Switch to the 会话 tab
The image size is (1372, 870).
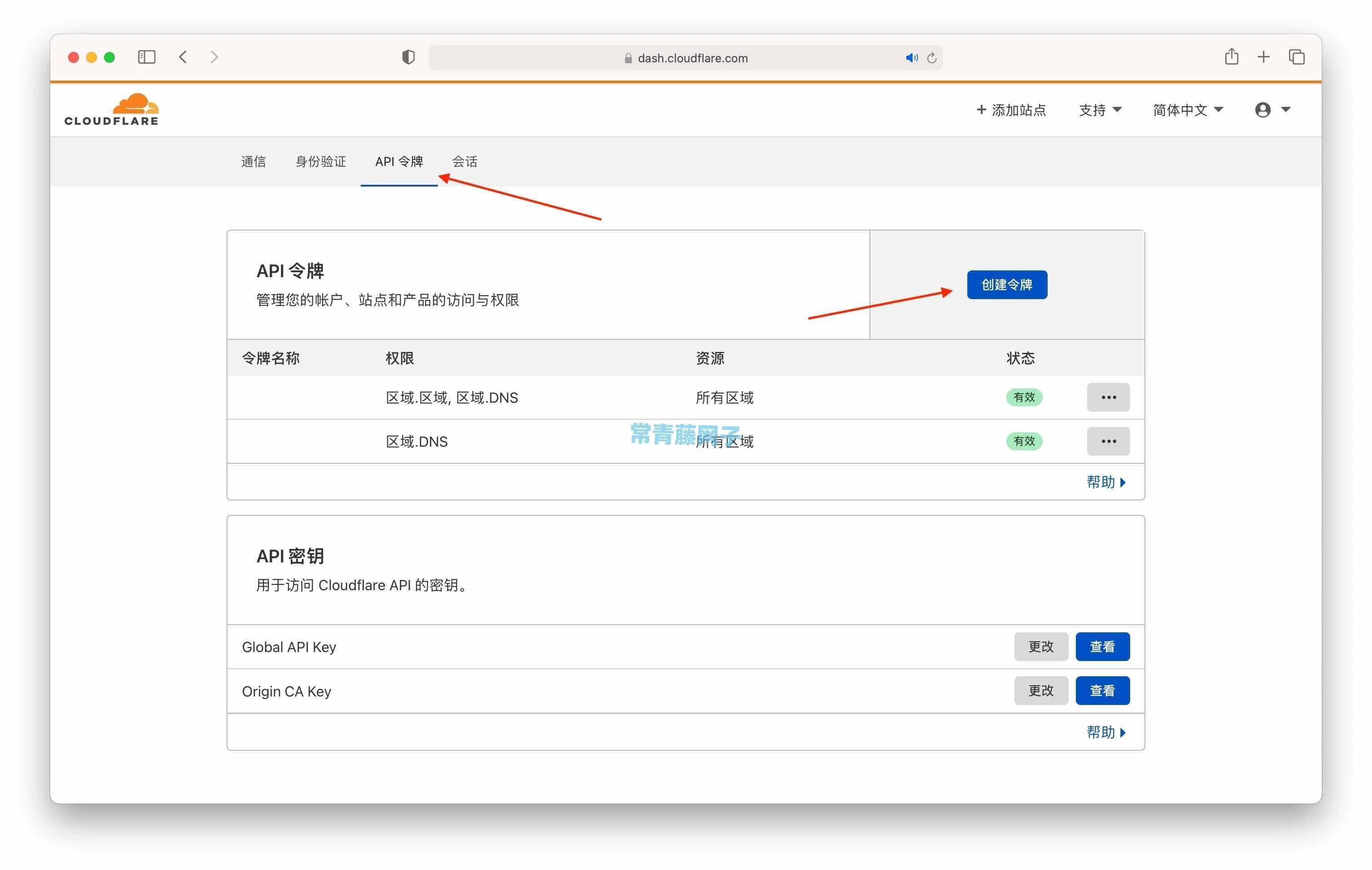coord(465,162)
